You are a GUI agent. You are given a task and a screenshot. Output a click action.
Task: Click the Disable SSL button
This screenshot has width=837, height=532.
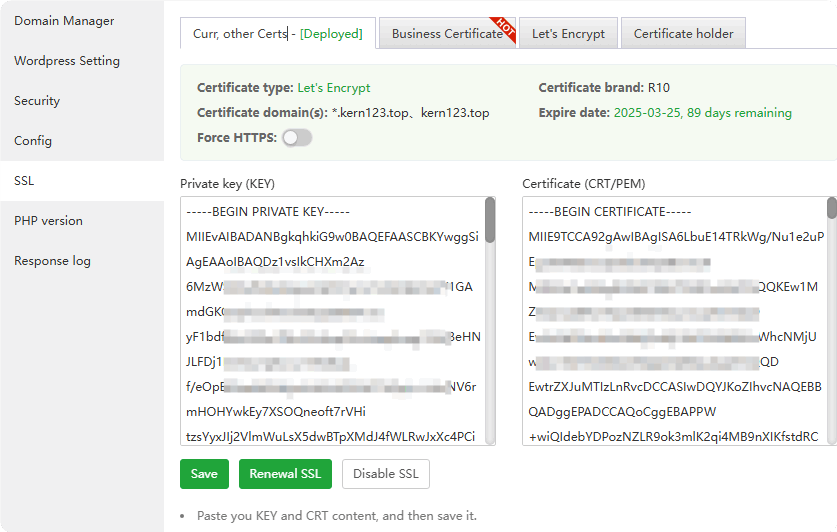coord(386,474)
